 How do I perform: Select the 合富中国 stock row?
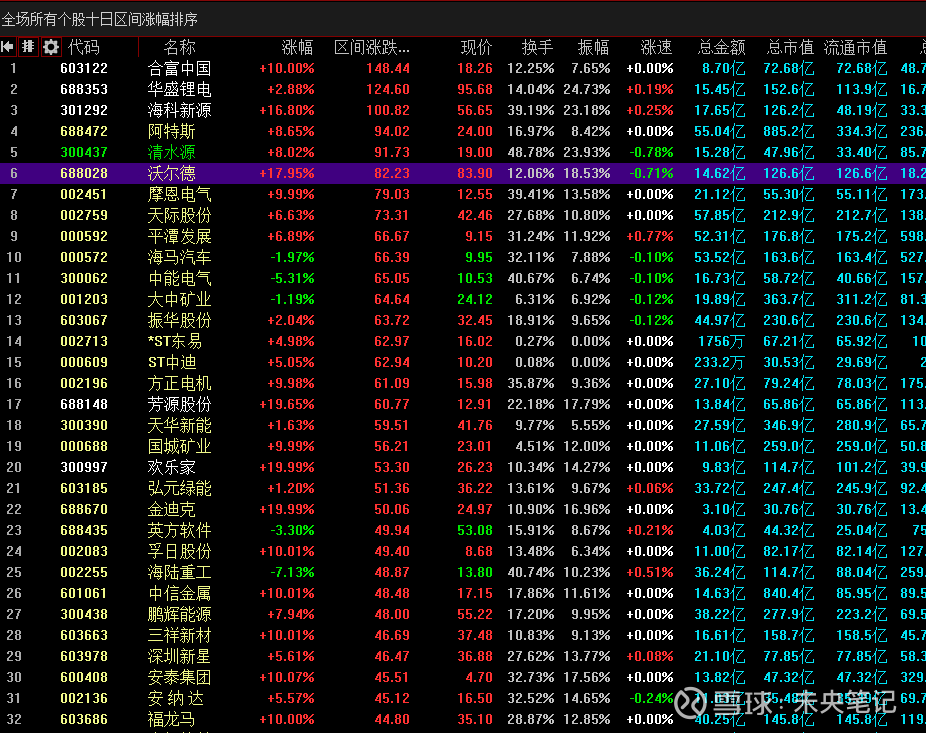180,68
